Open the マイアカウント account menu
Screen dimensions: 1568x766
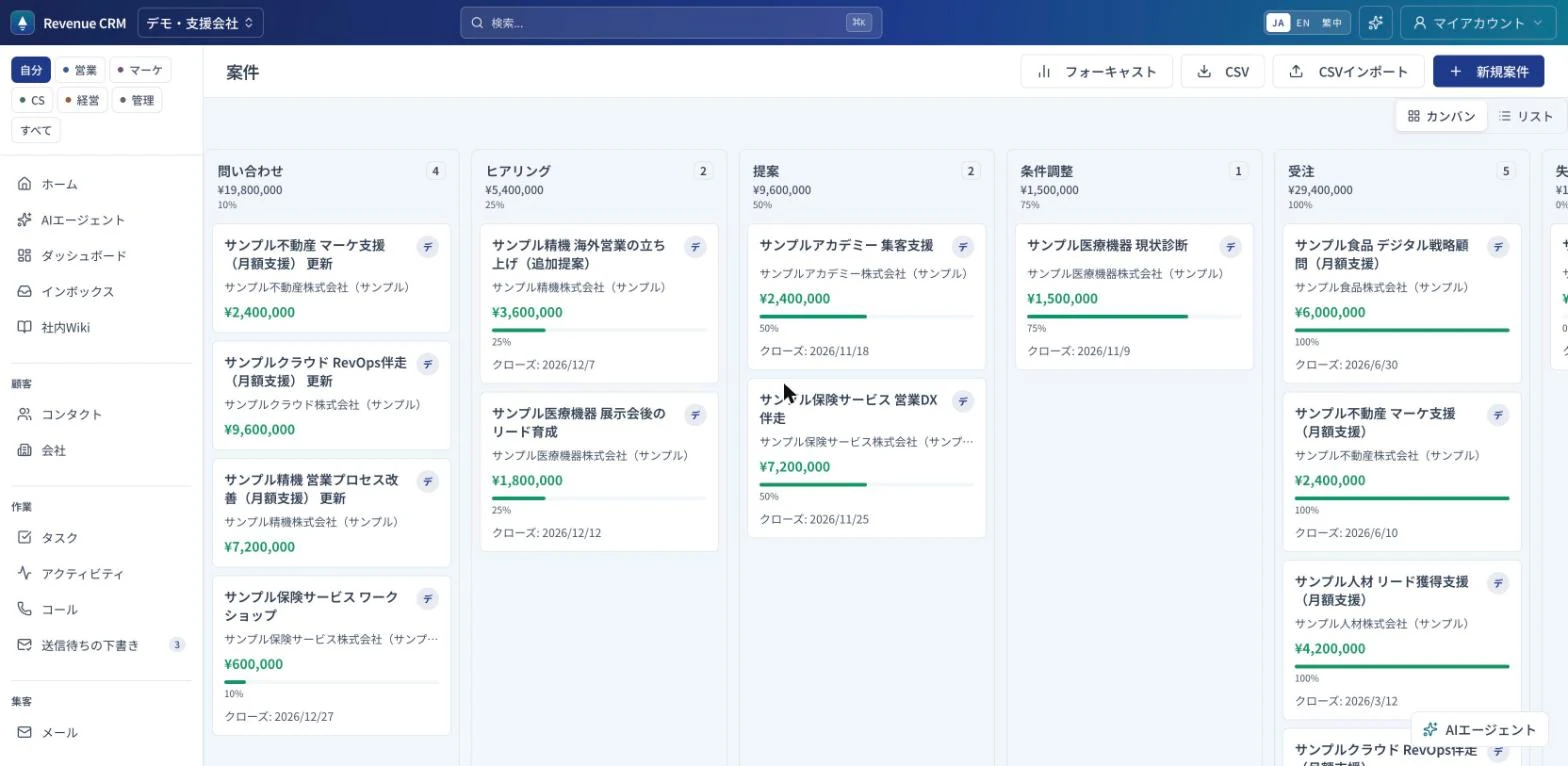click(x=1476, y=22)
